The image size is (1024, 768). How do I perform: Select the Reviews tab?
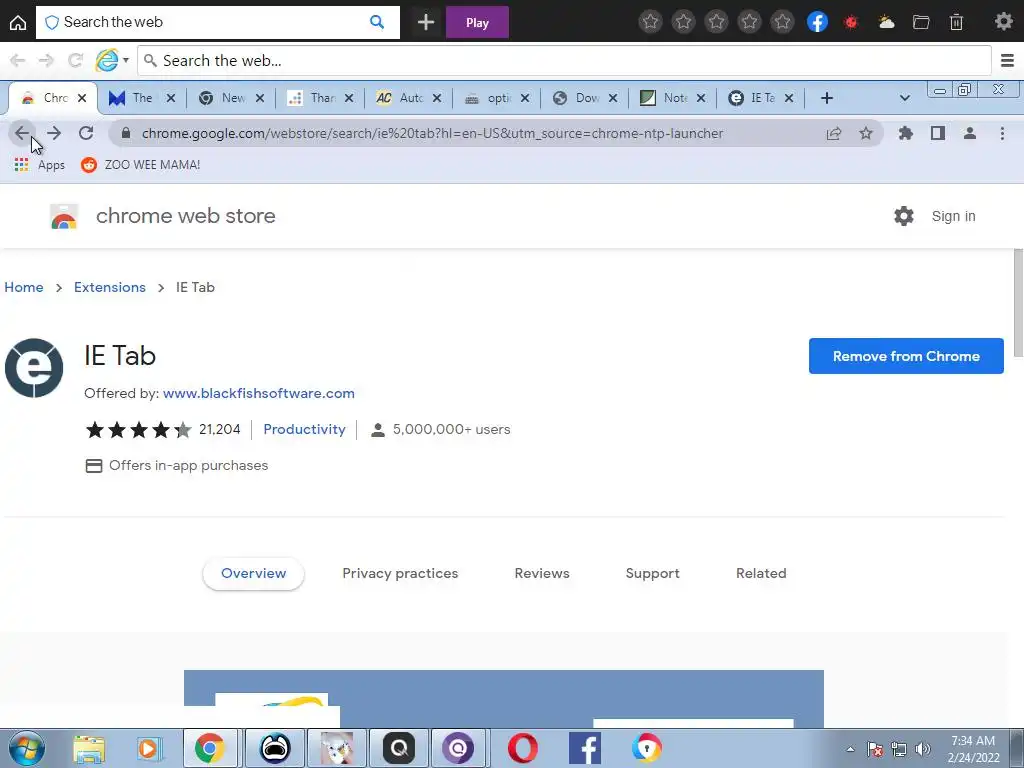pos(542,573)
